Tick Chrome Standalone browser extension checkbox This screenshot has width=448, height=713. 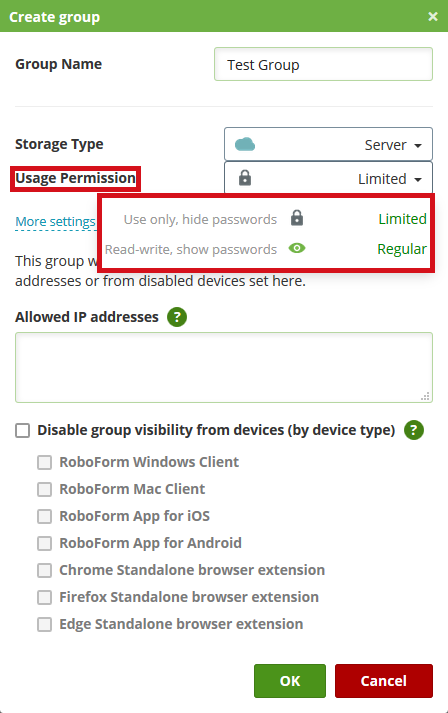pos(45,570)
